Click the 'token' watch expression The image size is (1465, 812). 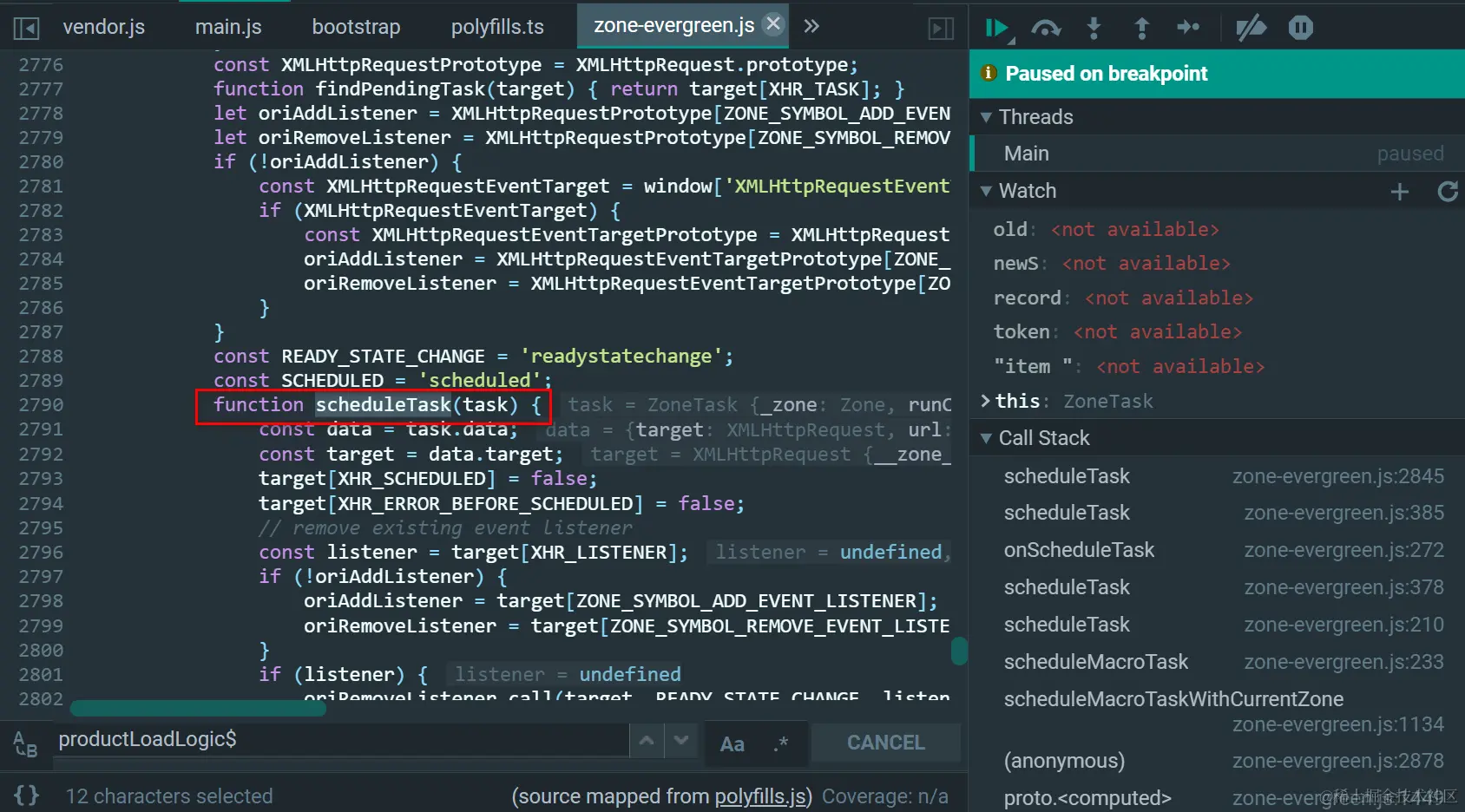click(1022, 331)
